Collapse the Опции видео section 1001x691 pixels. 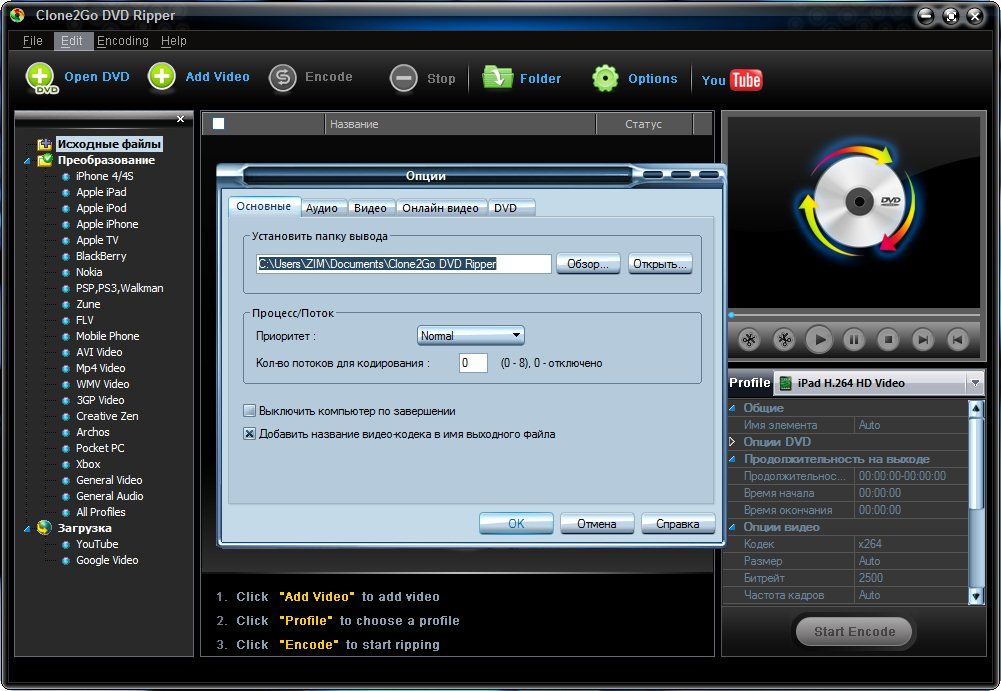pos(732,527)
